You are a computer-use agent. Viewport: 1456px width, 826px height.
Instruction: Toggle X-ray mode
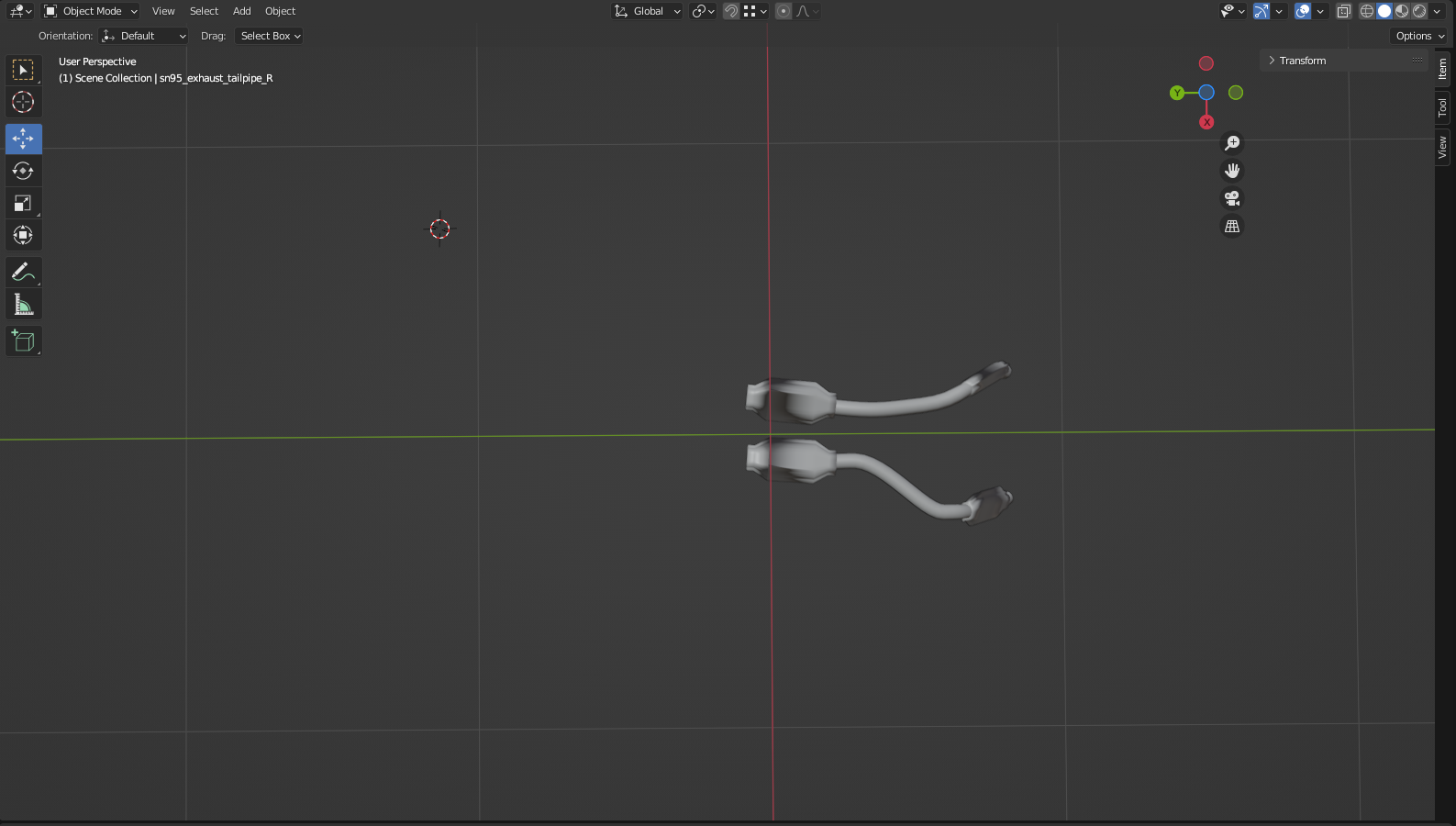pos(1343,11)
